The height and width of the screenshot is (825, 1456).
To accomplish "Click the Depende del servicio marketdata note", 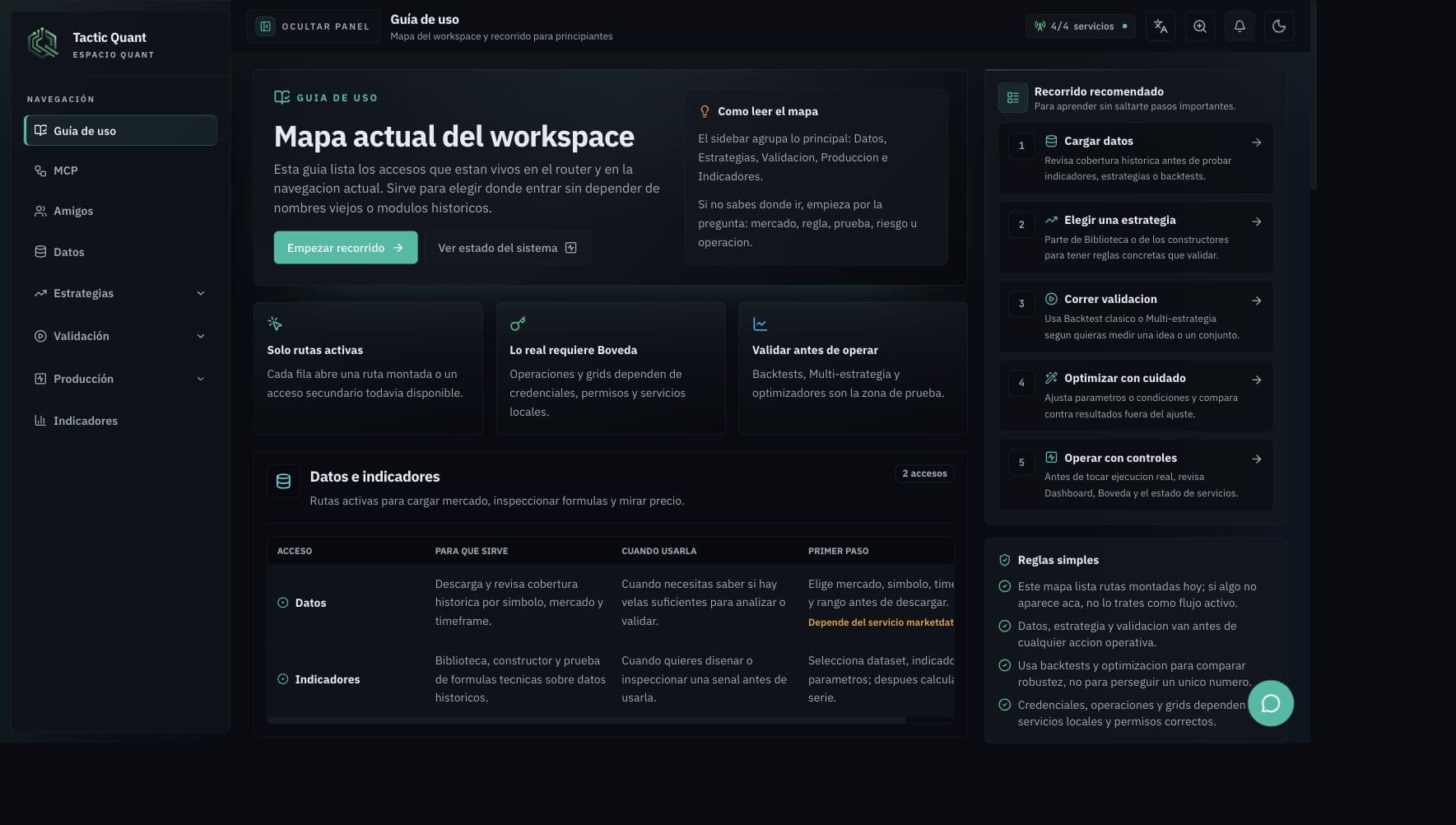I will [881, 622].
